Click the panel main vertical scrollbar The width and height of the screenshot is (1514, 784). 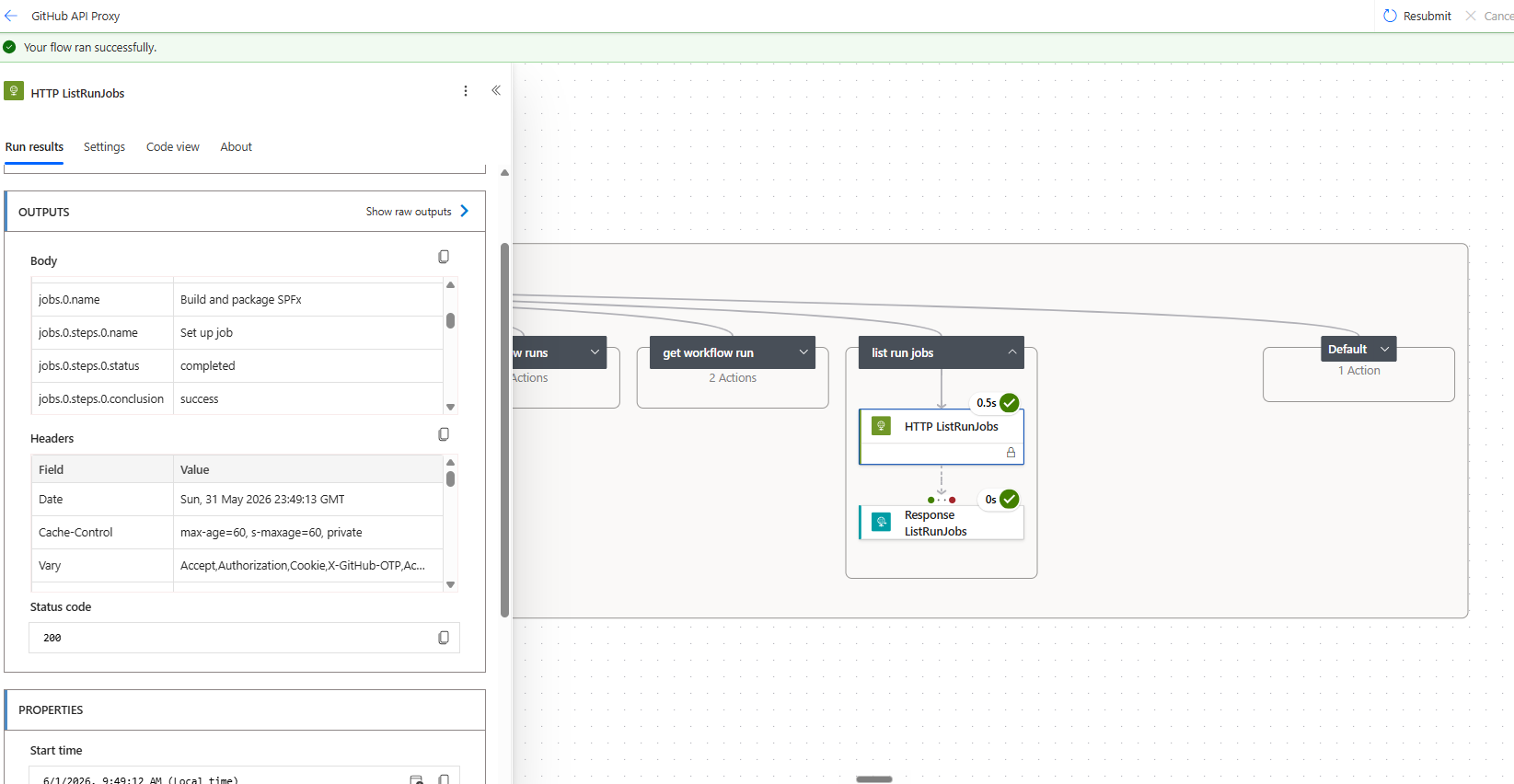tap(504, 430)
